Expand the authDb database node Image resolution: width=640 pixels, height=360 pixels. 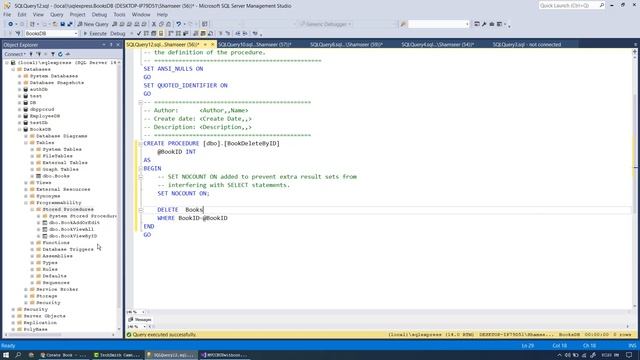pyautogui.click(x=20, y=89)
